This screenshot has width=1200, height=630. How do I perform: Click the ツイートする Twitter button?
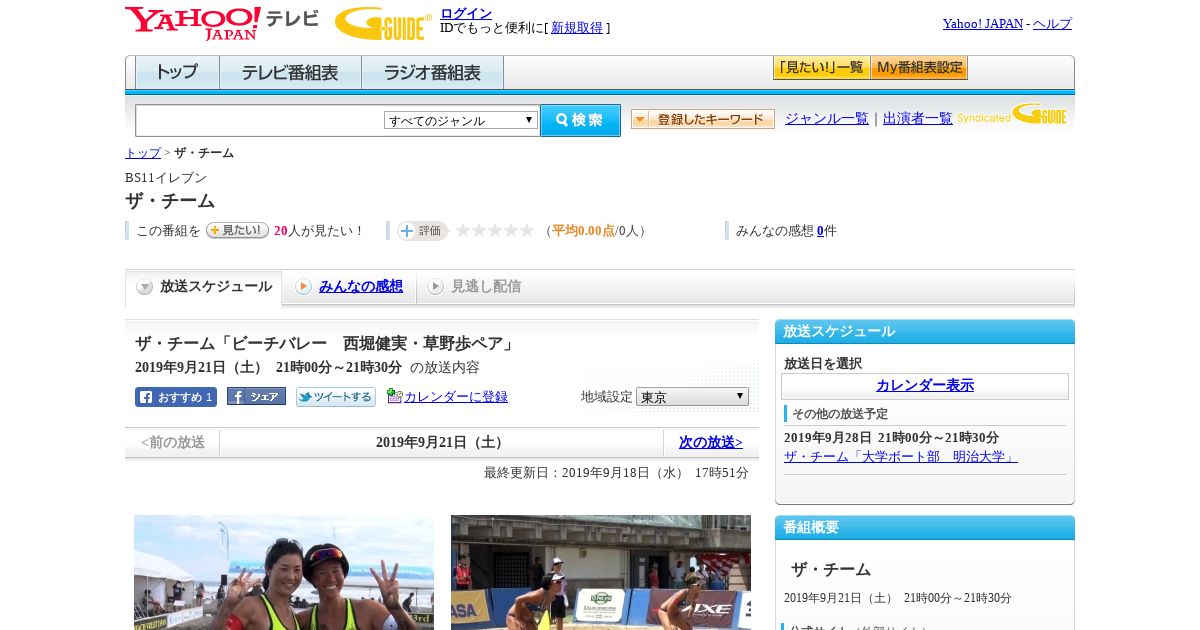pyautogui.click(x=336, y=397)
